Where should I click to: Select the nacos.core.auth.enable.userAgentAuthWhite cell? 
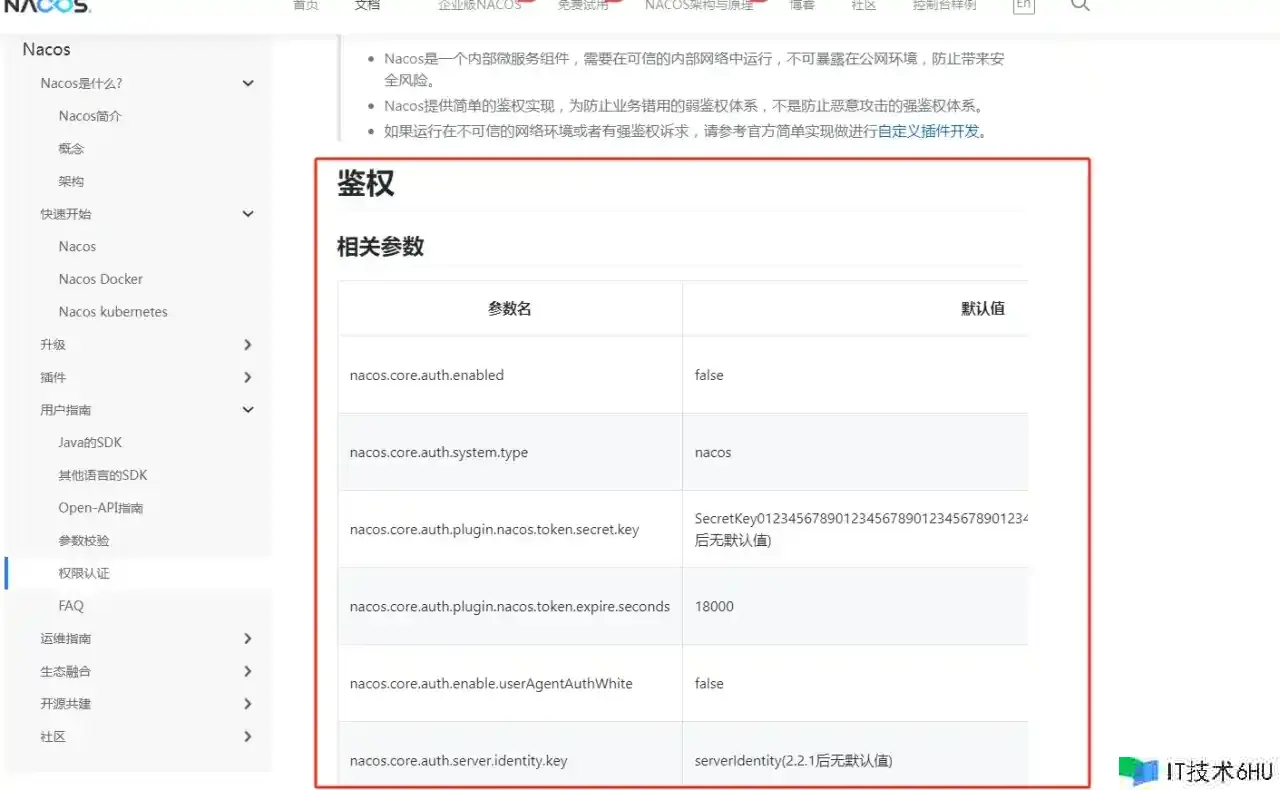point(510,683)
